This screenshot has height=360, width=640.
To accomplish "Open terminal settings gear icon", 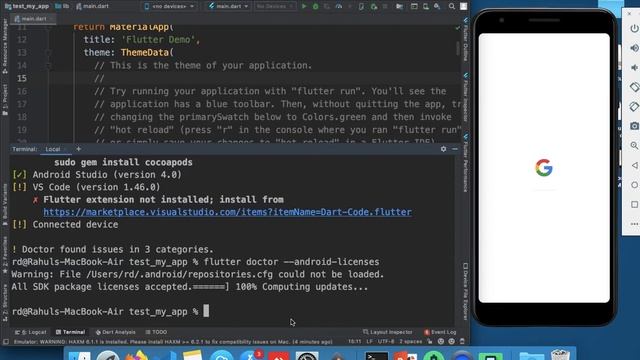I will (443, 149).
